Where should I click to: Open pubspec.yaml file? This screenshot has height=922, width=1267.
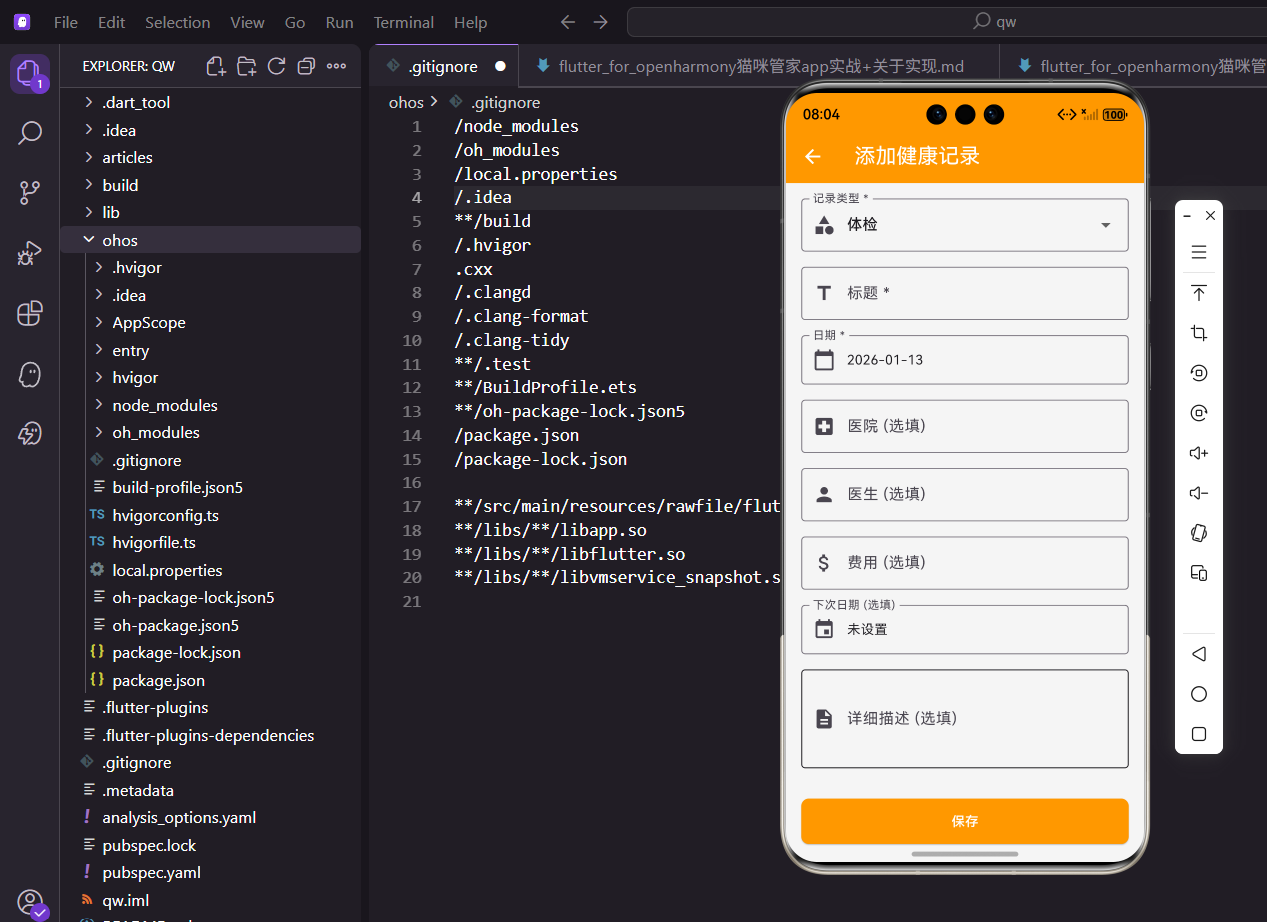[x=151, y=872]
